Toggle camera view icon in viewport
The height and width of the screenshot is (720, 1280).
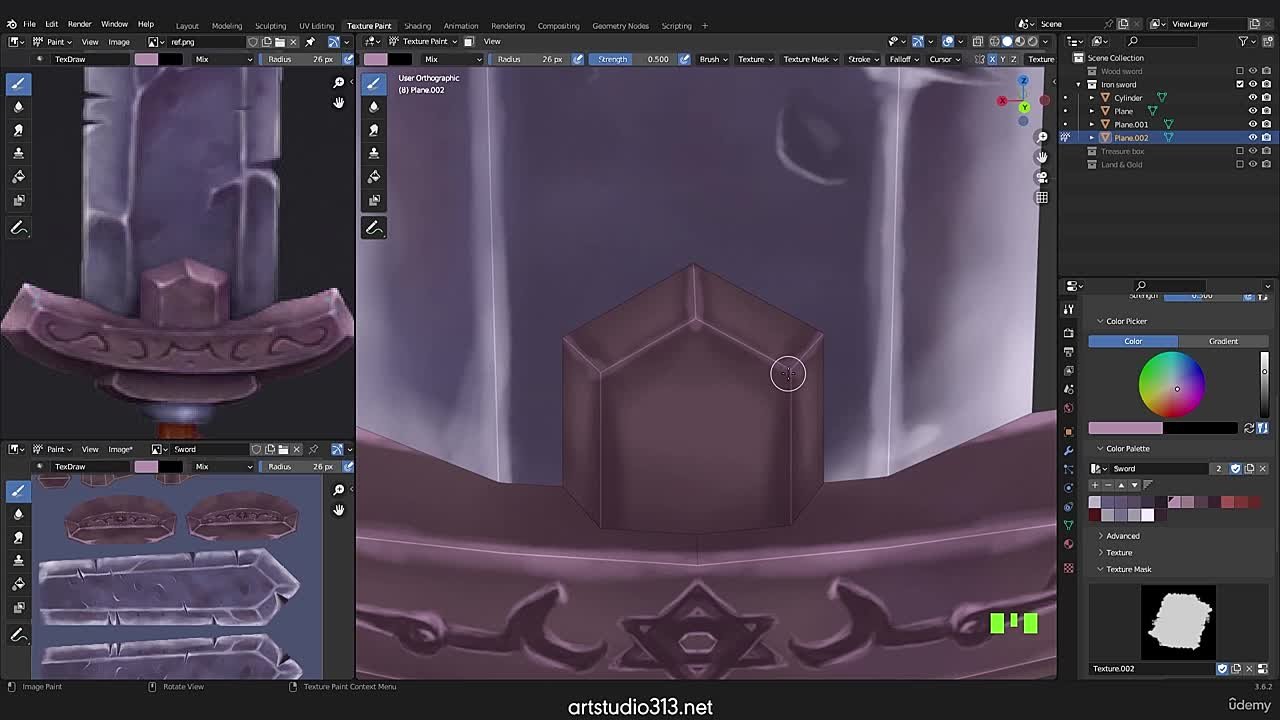(x=1042, y=177)
